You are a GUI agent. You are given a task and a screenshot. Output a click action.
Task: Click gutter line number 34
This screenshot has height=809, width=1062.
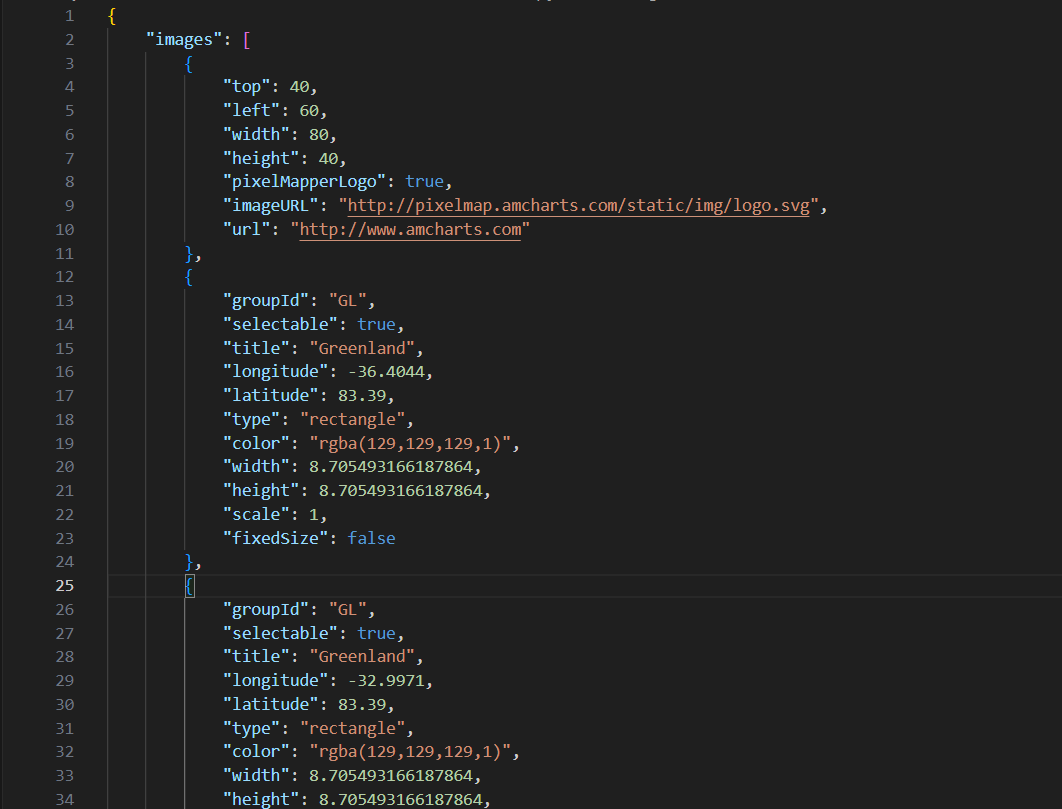coord(65,798)
